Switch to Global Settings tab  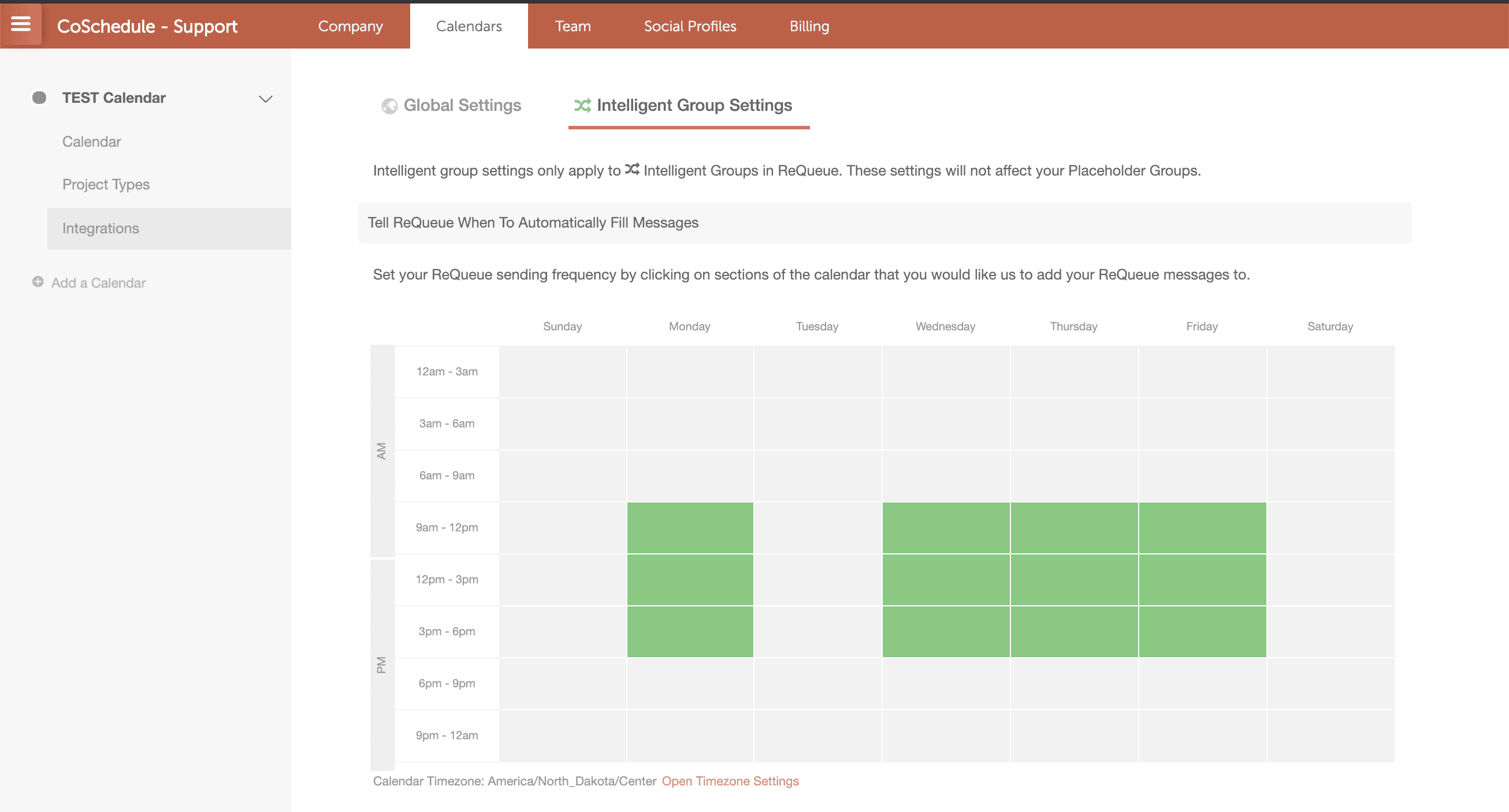click(x=452, y=105)
